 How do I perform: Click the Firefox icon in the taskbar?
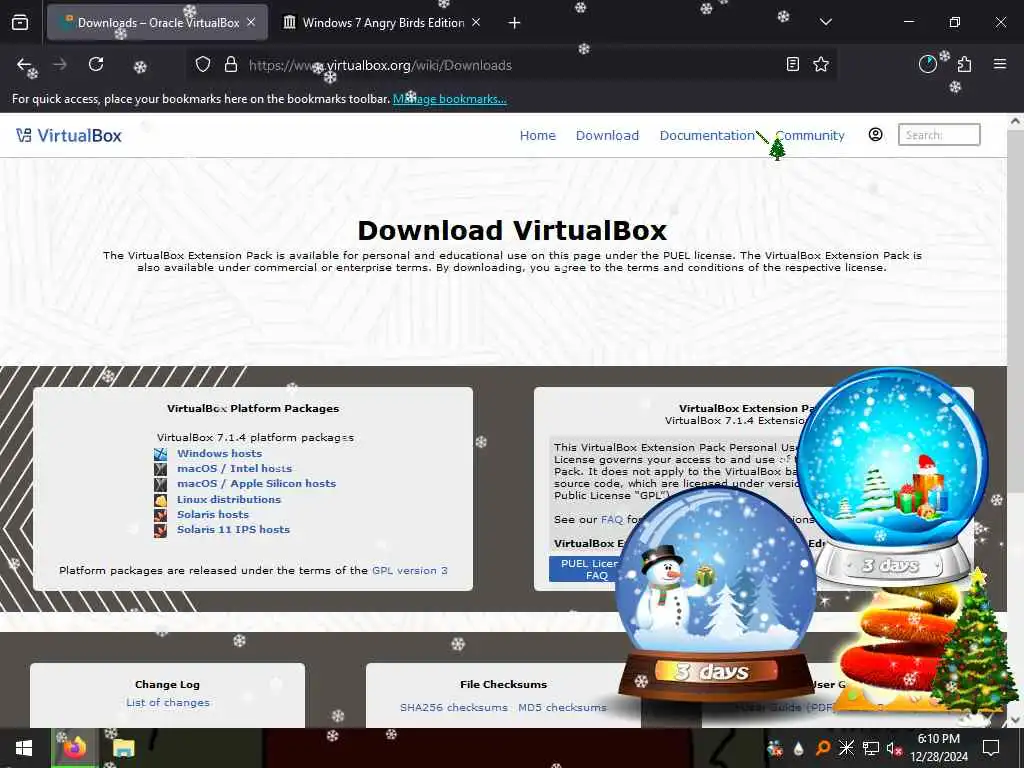click(74, 748)
